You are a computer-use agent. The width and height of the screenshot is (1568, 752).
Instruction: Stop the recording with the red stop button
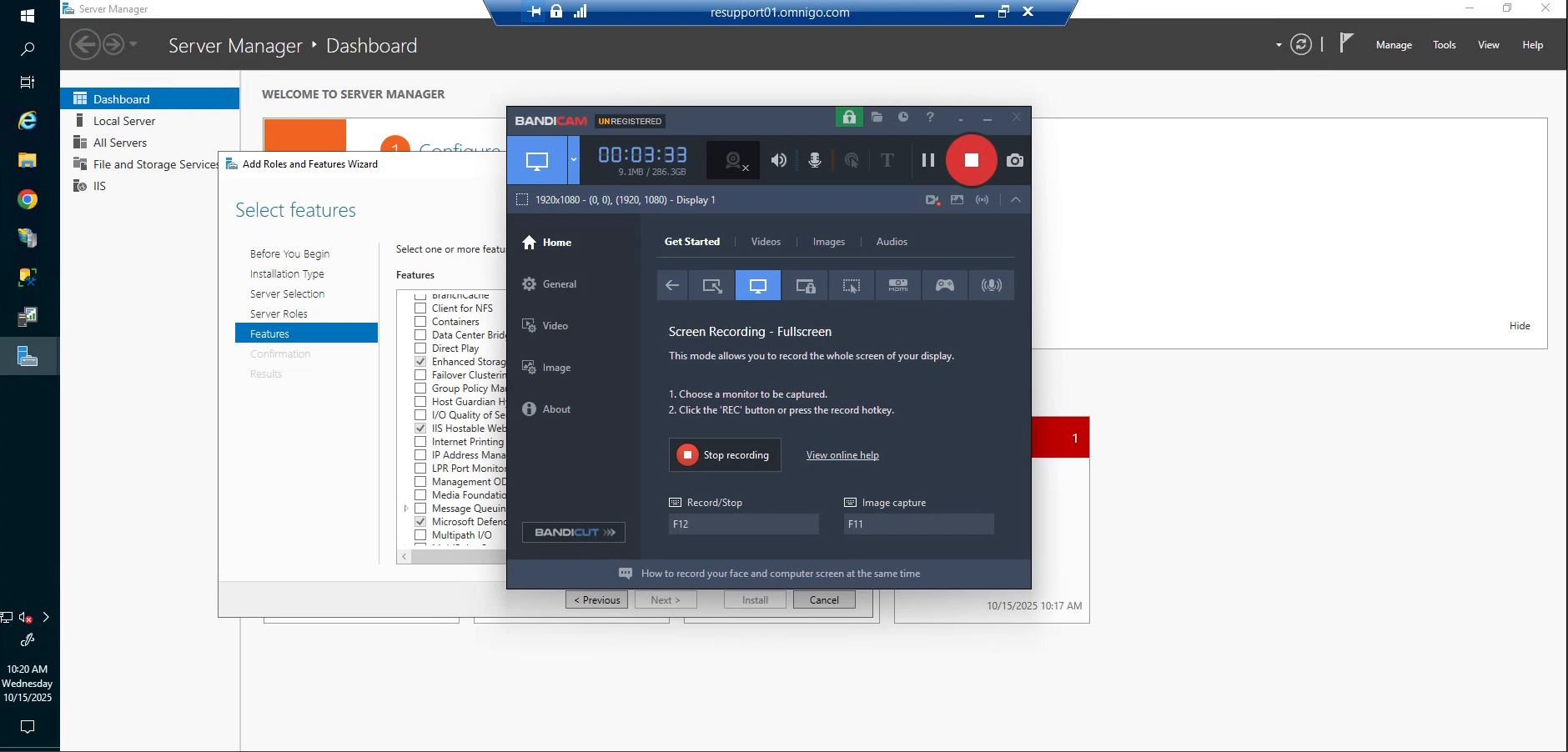(970, 160)
